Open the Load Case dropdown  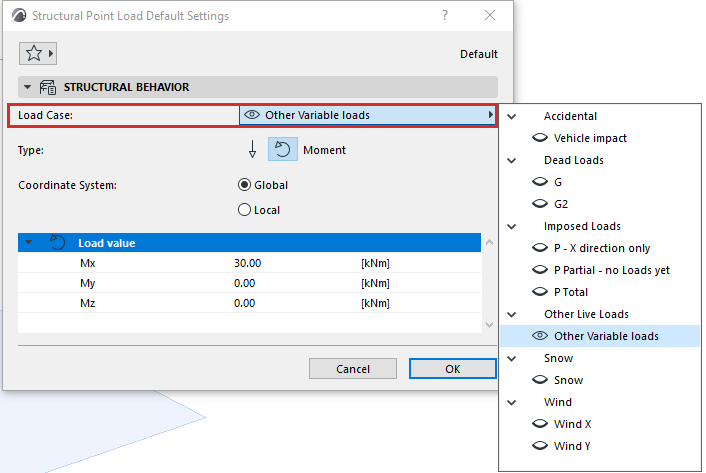(367, 115)
